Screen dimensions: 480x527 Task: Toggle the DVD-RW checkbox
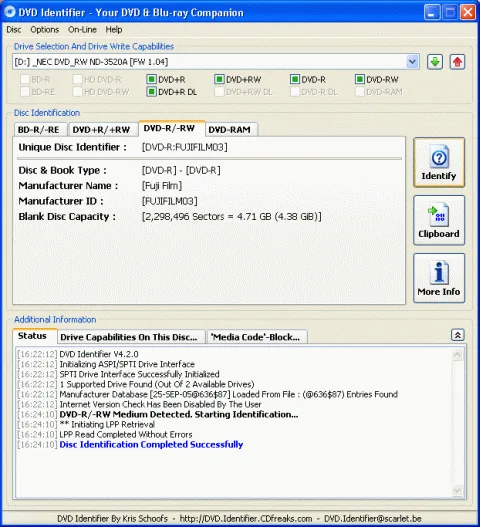[360, 79]
